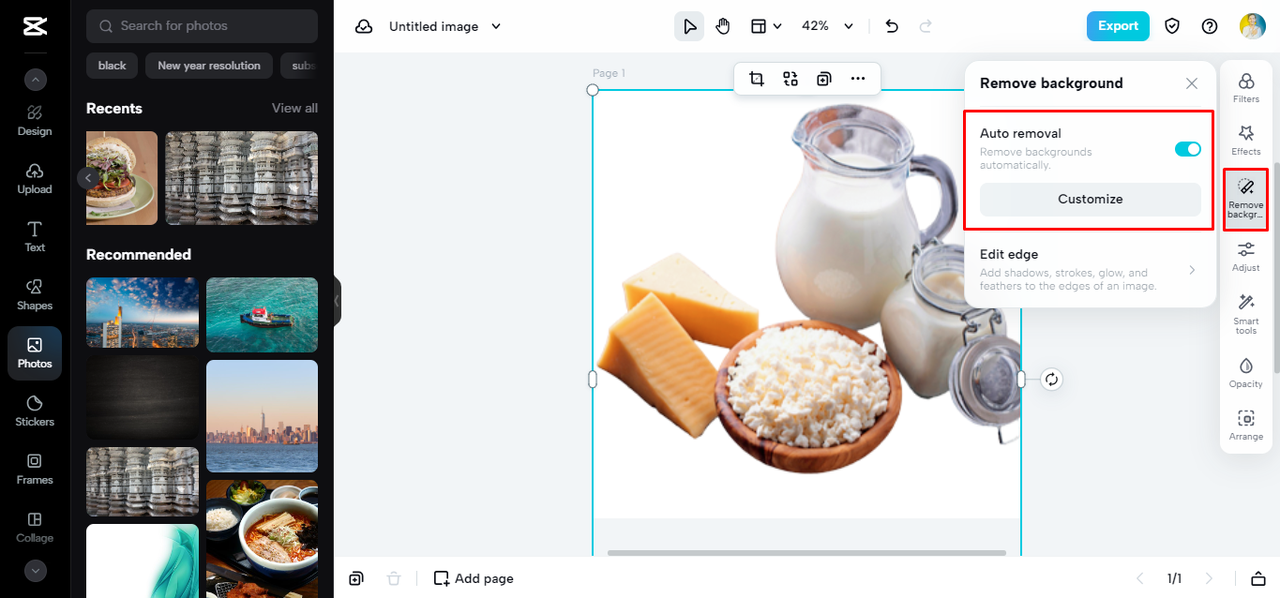Select the 'black' search tag
Viewport: 1280px width, 598px height.
112,66
